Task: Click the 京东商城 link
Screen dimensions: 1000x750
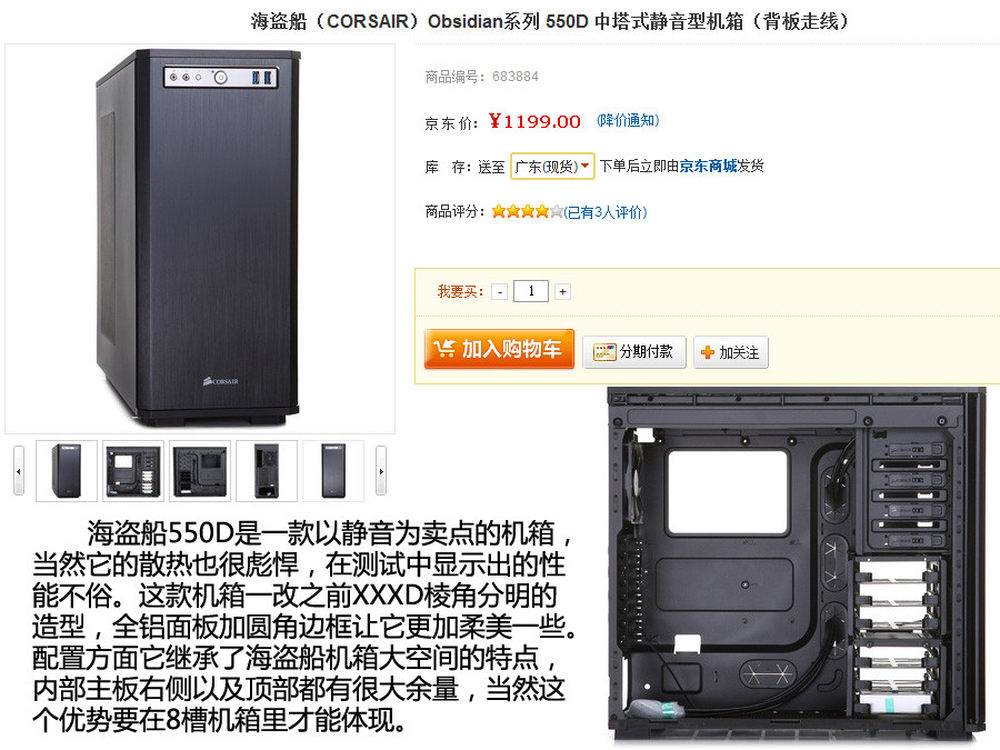Action: [708, 166]
